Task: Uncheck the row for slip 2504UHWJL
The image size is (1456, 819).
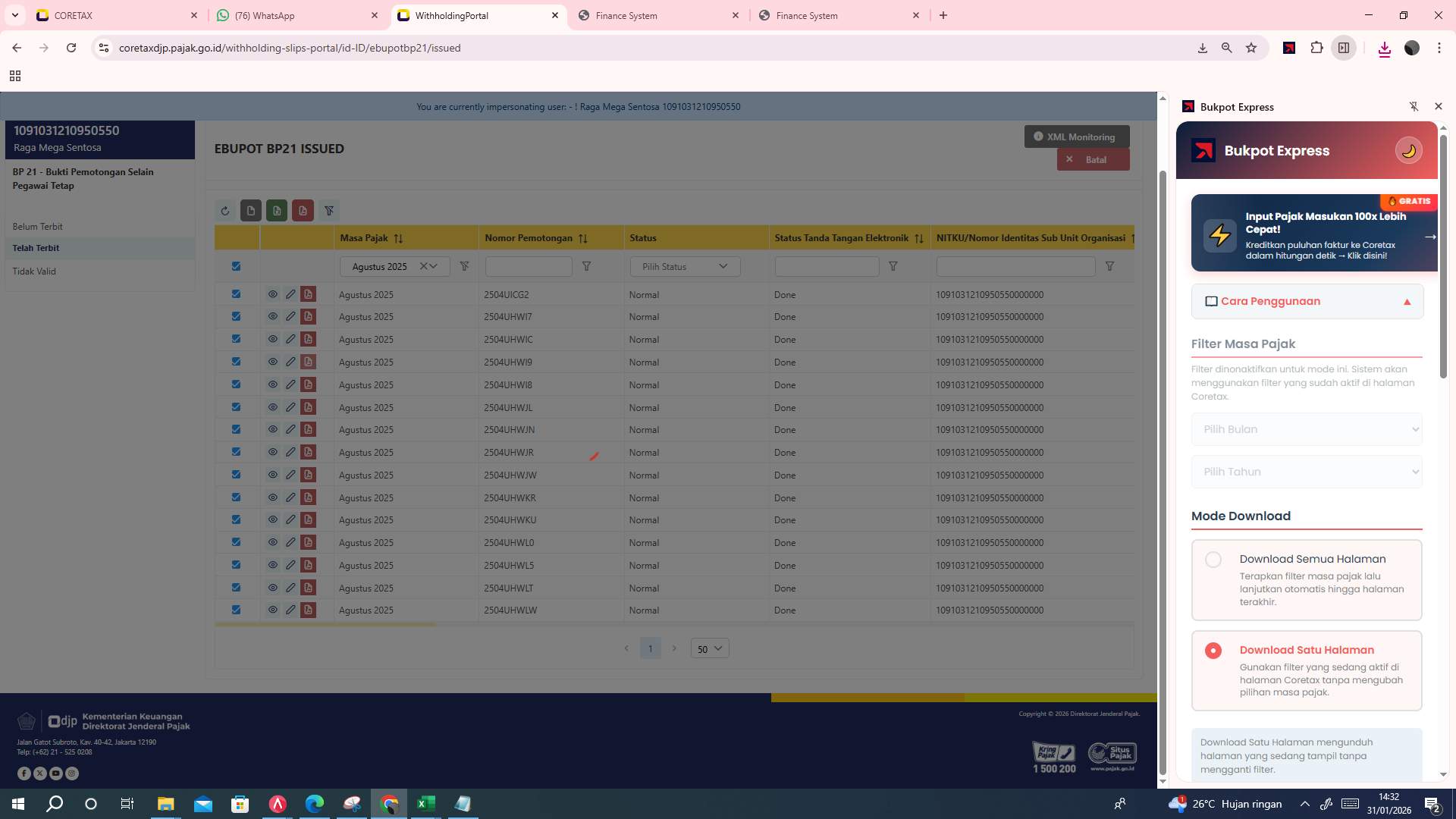Action: click(x=236, y=407)
